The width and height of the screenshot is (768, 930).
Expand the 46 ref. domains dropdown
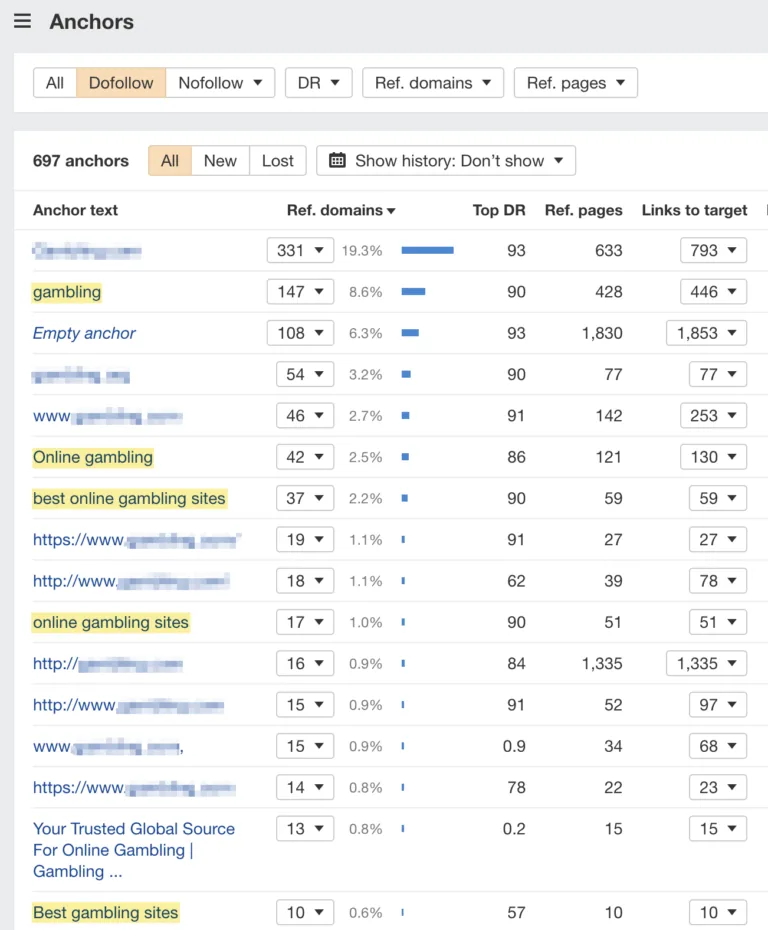[x=305, y=416]
